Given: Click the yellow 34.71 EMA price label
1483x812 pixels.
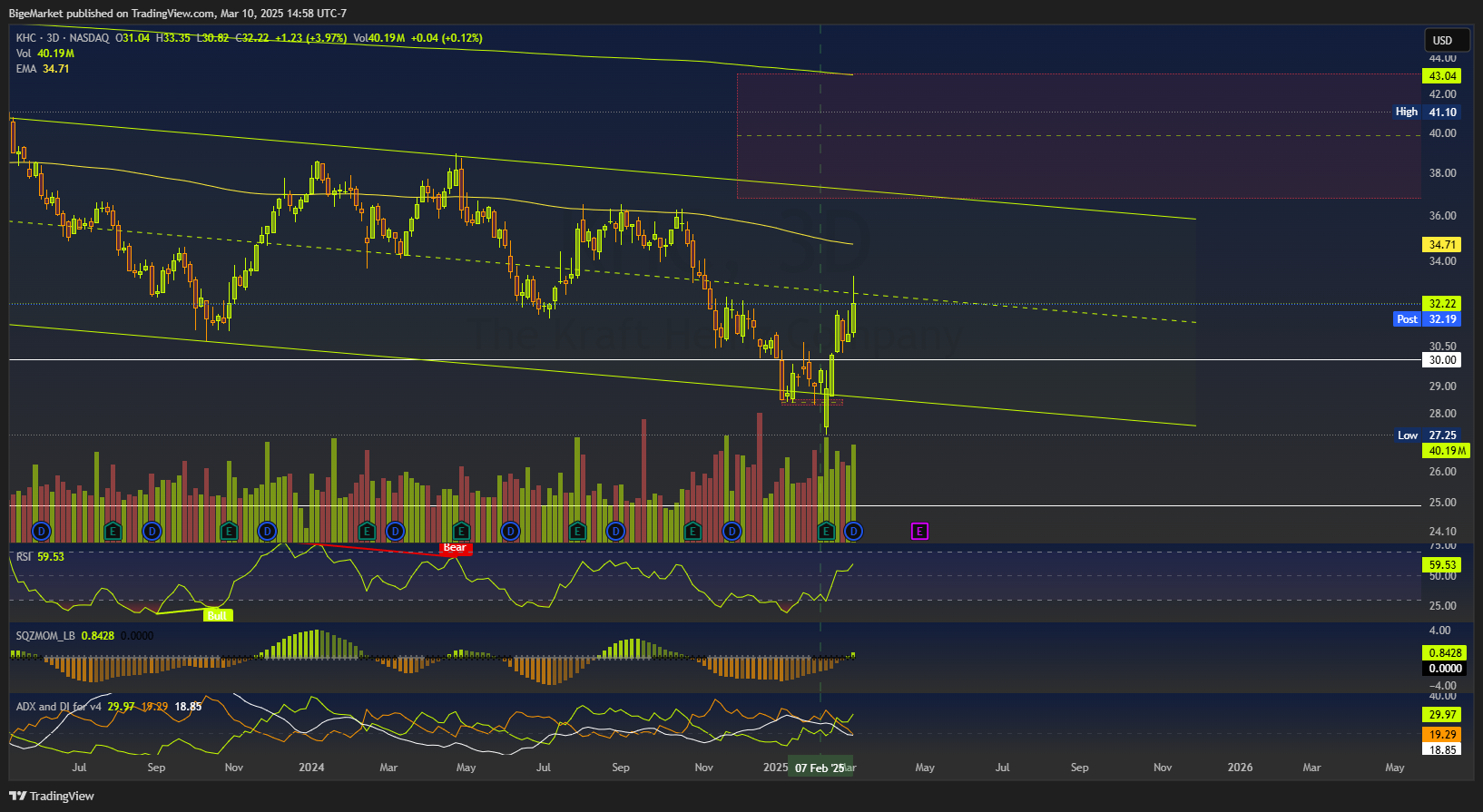Looking at the screenshot, I should [x=1442, y=245].
